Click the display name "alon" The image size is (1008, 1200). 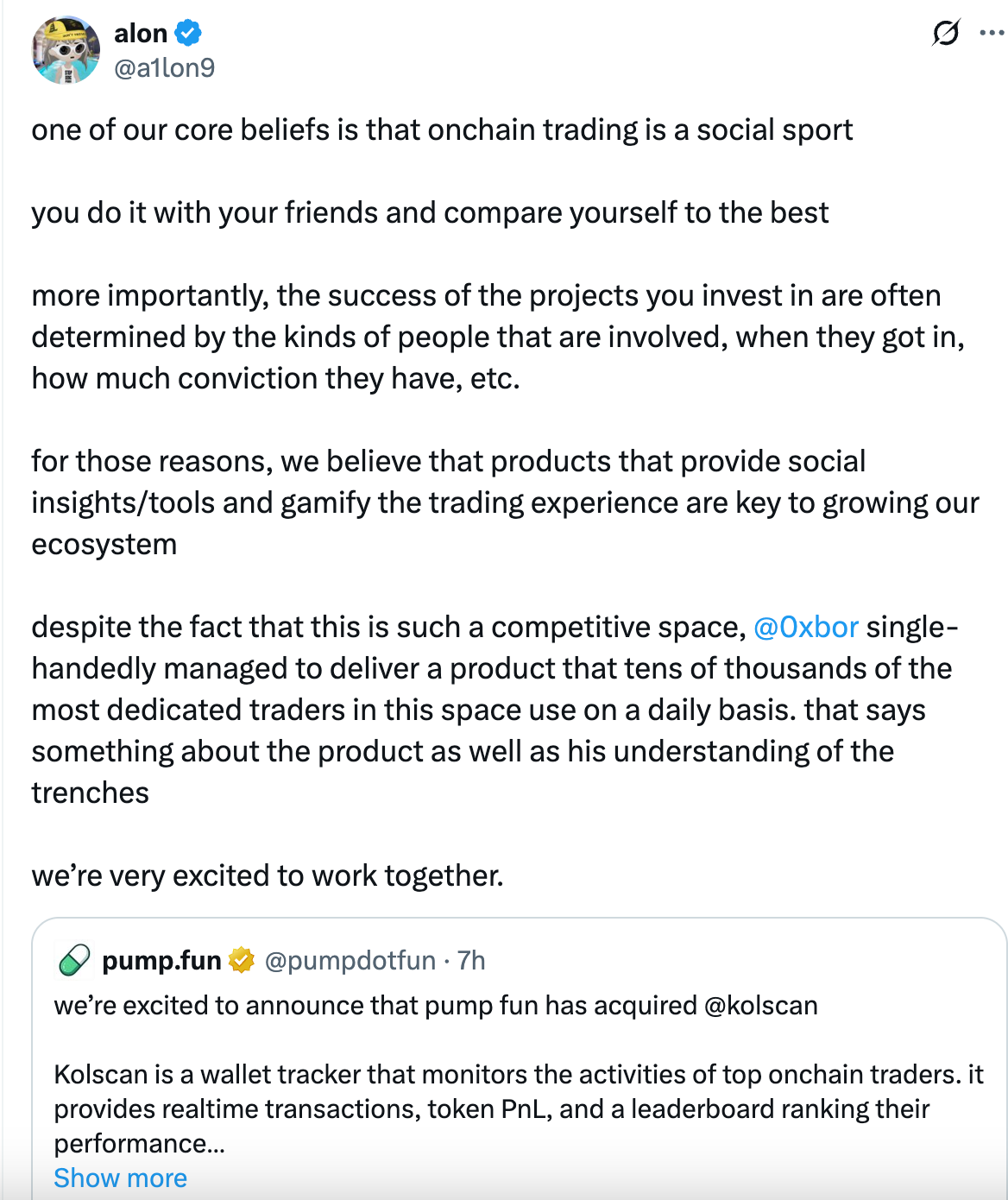141,34
